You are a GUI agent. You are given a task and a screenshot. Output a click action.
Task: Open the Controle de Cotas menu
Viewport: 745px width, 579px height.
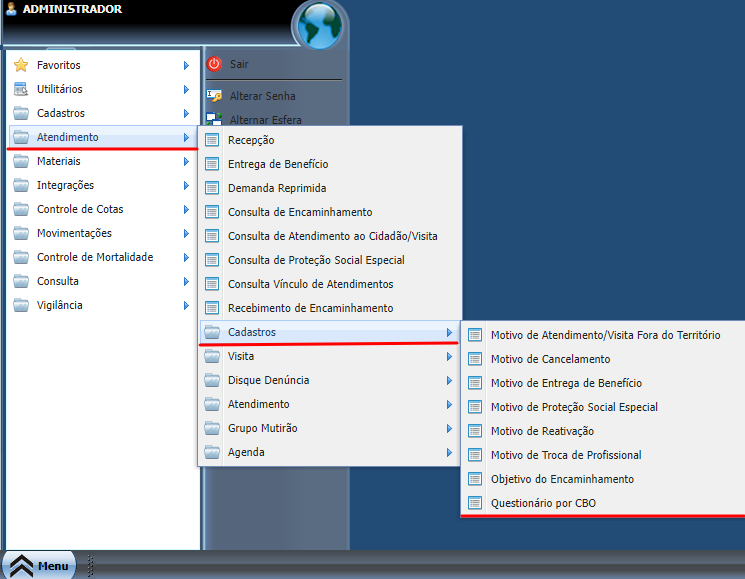click(x=79, y=209)
